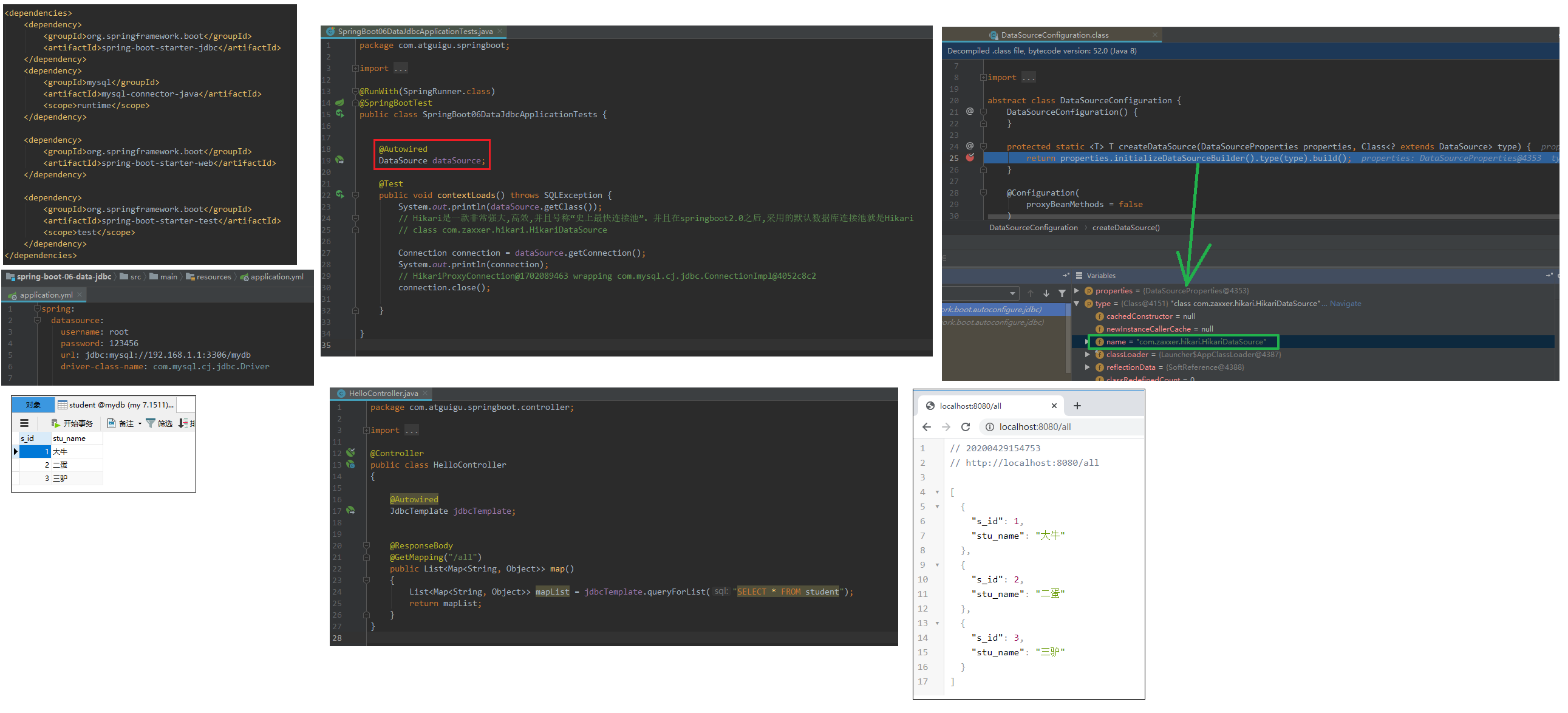Close SpringBoot06DataJdbcApplicationTests.java tab
Viewport: 1568px width, 713px height.
(500, 31)
